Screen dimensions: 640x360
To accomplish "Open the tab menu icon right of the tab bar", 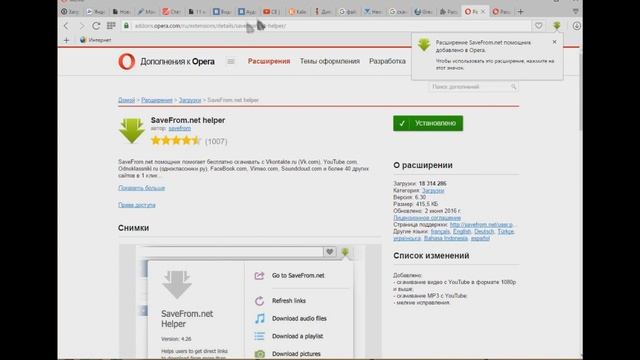I will [576, 12].
